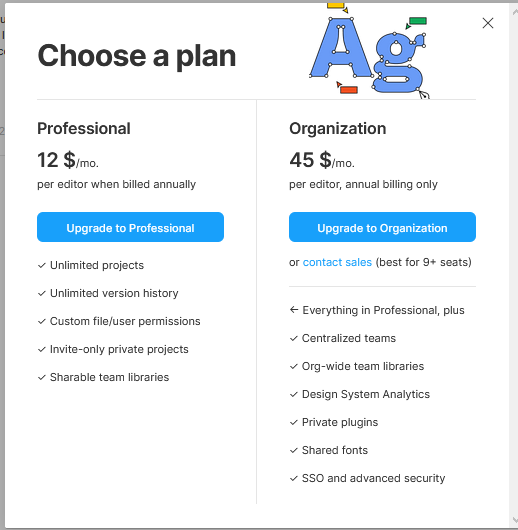Click Upgrade to Organization button
Image resolution: width=518 pixels, height=530 pixels.
[x=382, y=227]
